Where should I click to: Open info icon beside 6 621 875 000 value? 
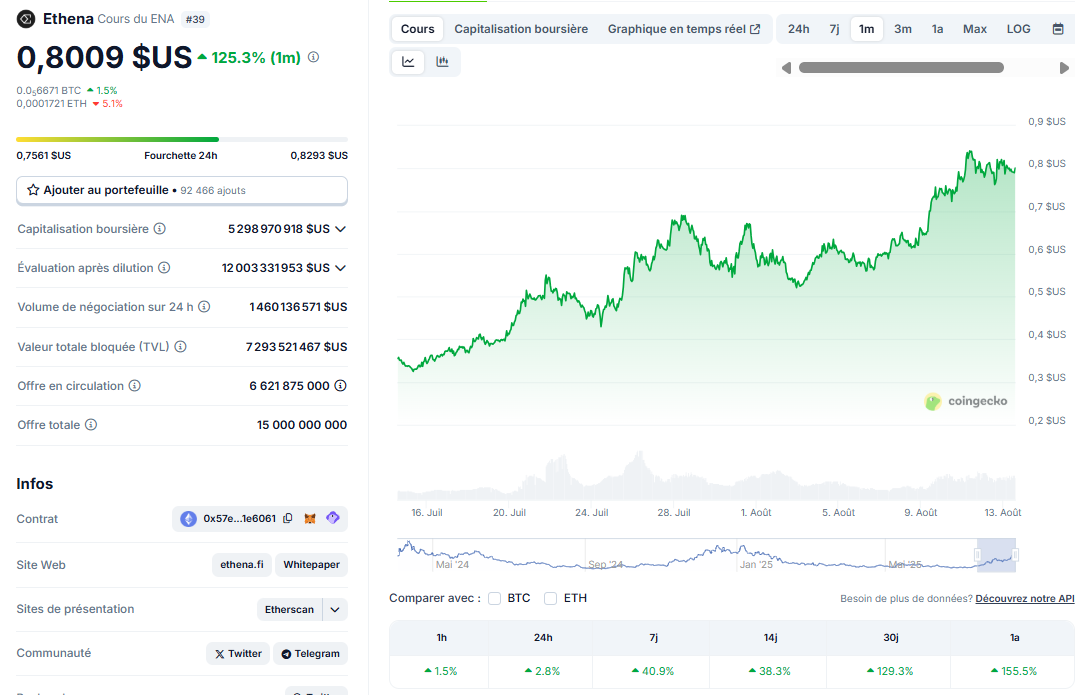tap(340, 385)
